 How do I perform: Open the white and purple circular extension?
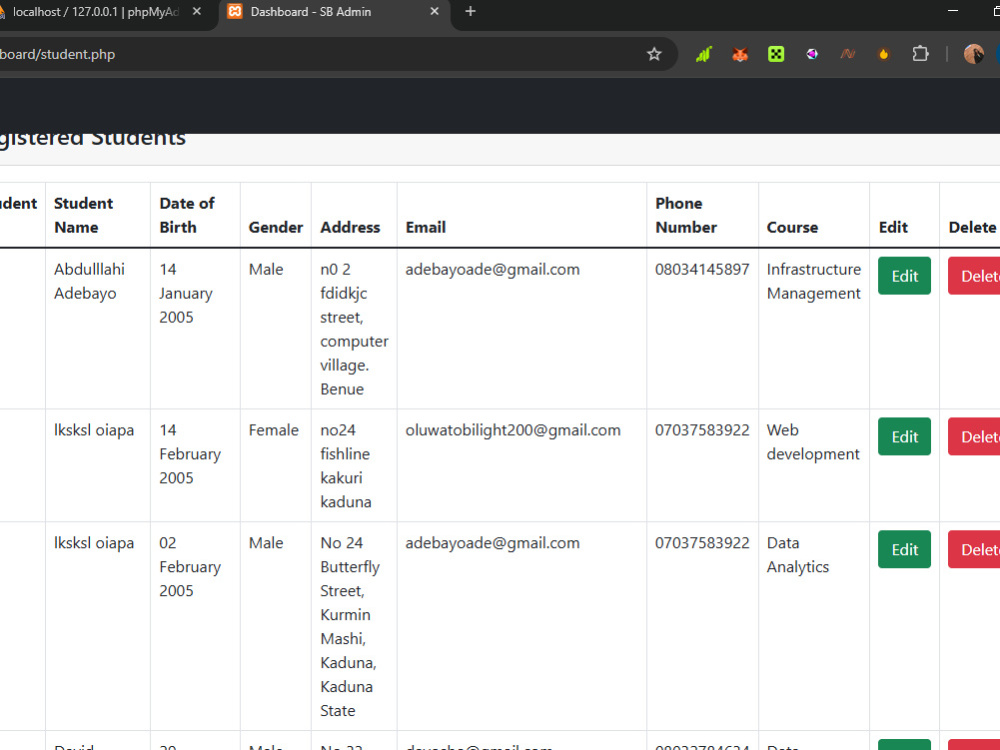click(812, 54)
